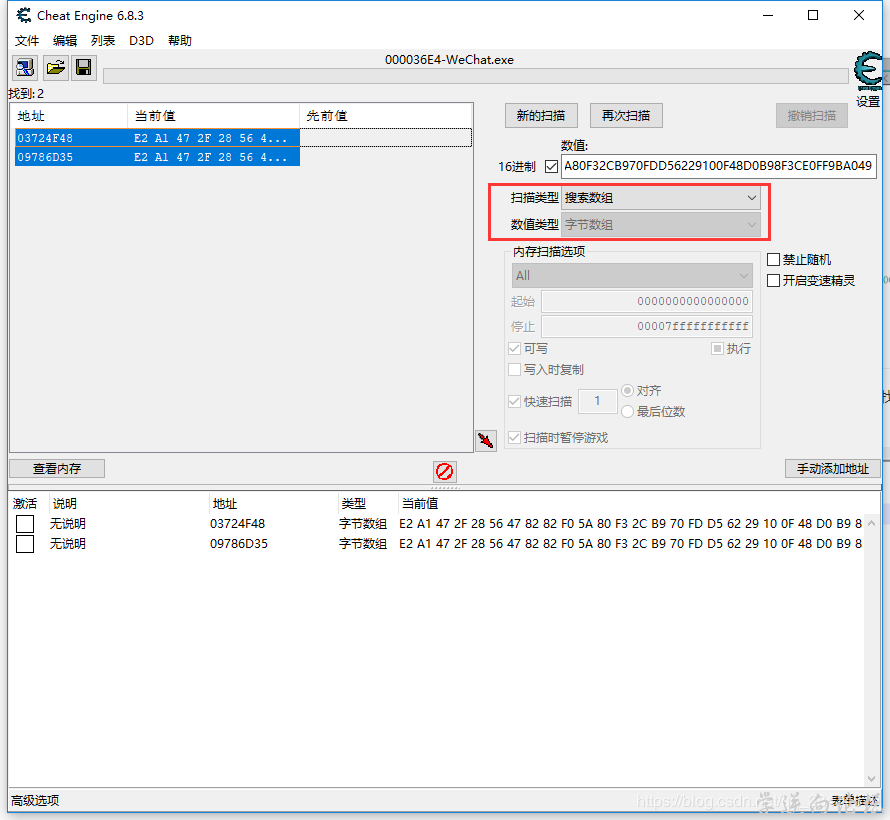Click 无说明 description of 09786D35 entry

coord(68,544)
